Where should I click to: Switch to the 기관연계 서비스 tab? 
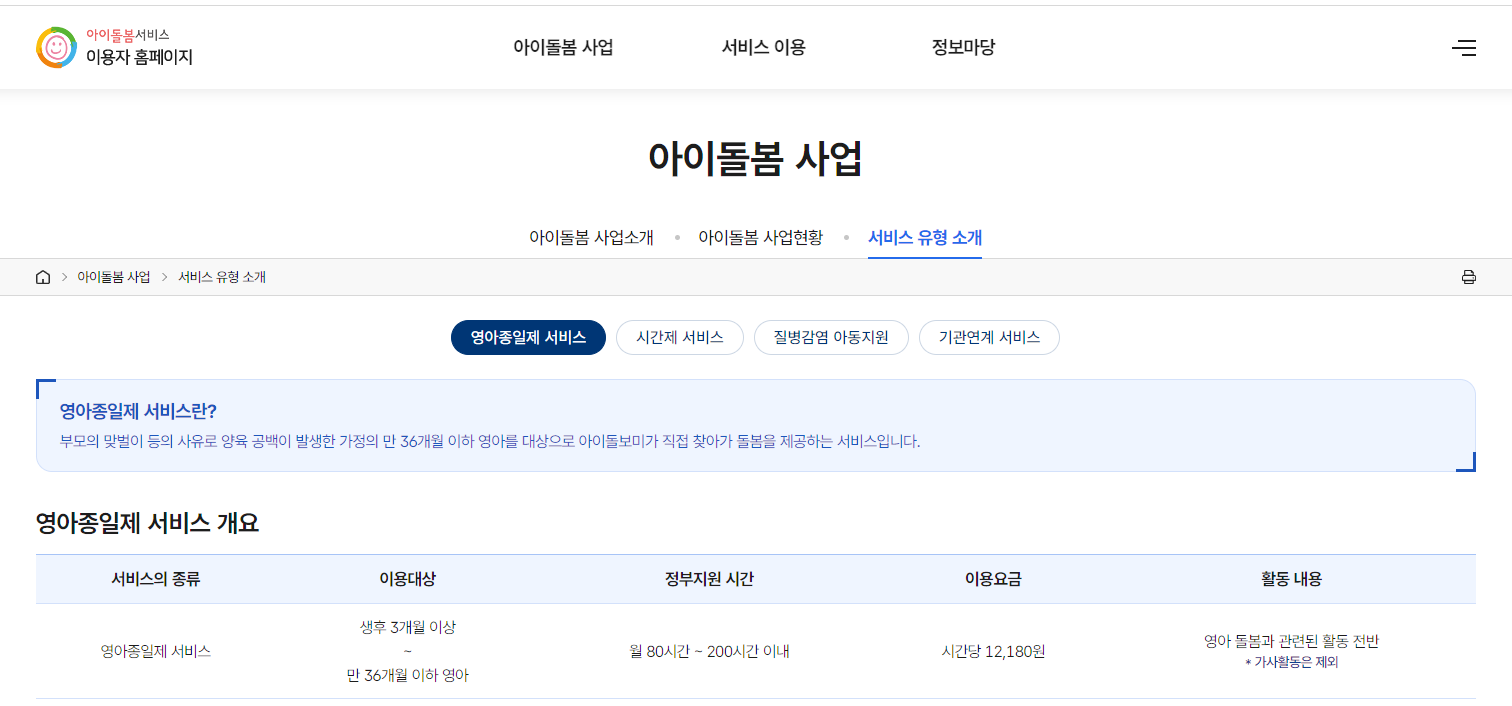989,337
